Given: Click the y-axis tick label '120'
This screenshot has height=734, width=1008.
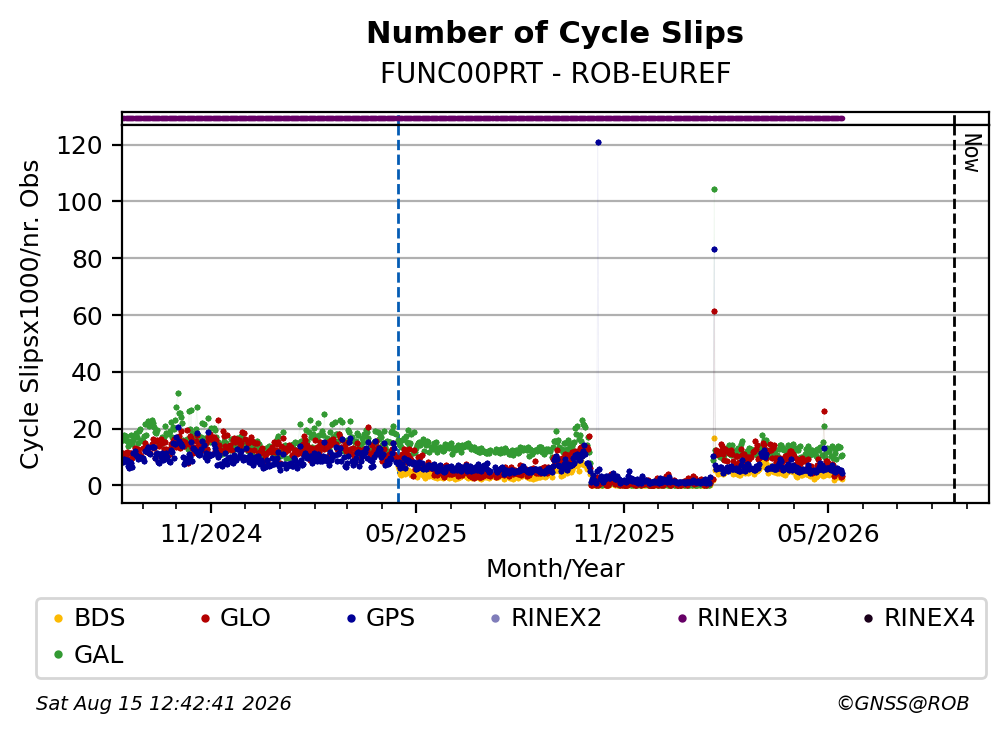Looking at the screenshot, I should (80, 146).
